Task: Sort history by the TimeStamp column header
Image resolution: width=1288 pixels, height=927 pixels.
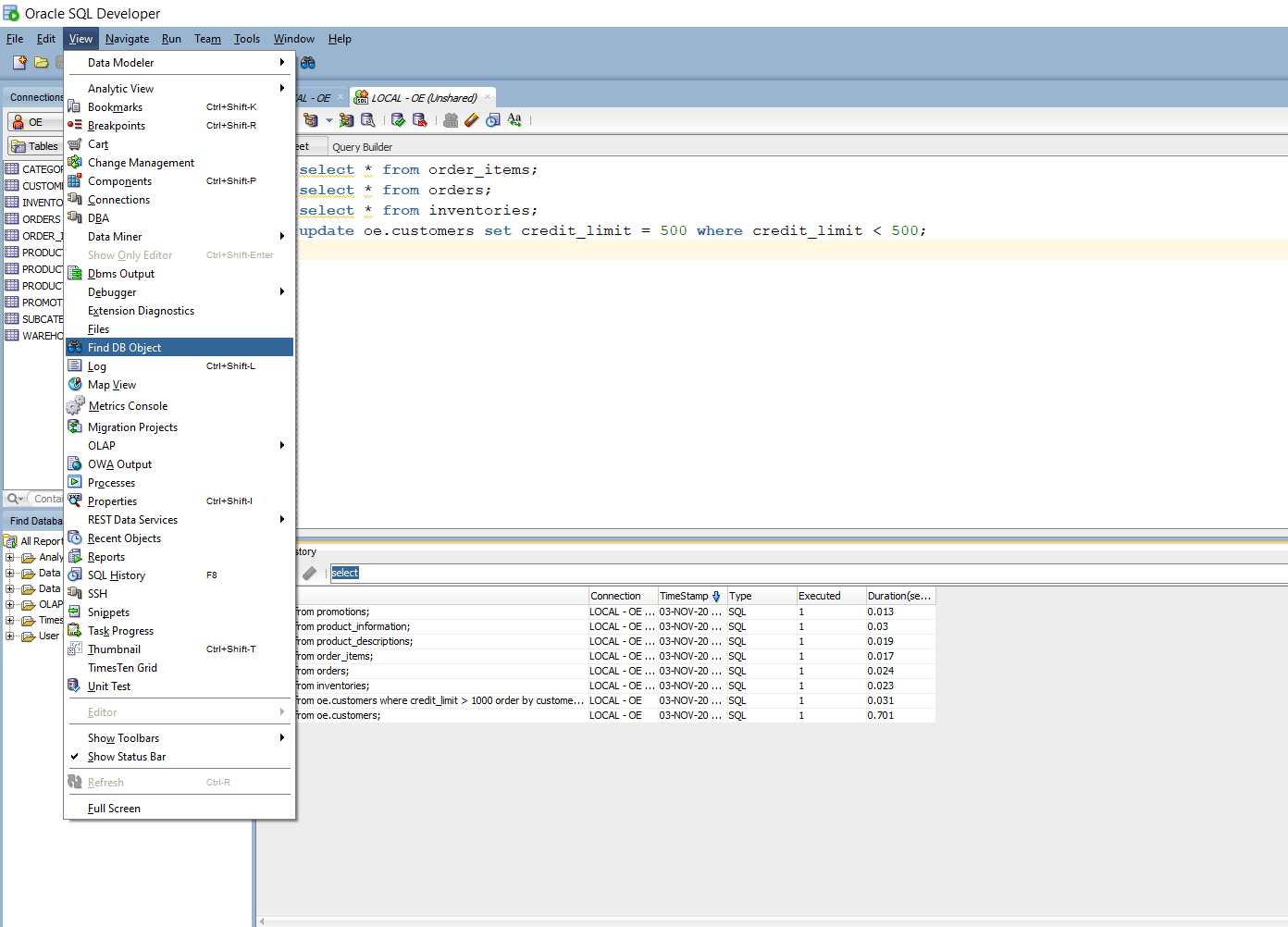Action: click(690, 596)
